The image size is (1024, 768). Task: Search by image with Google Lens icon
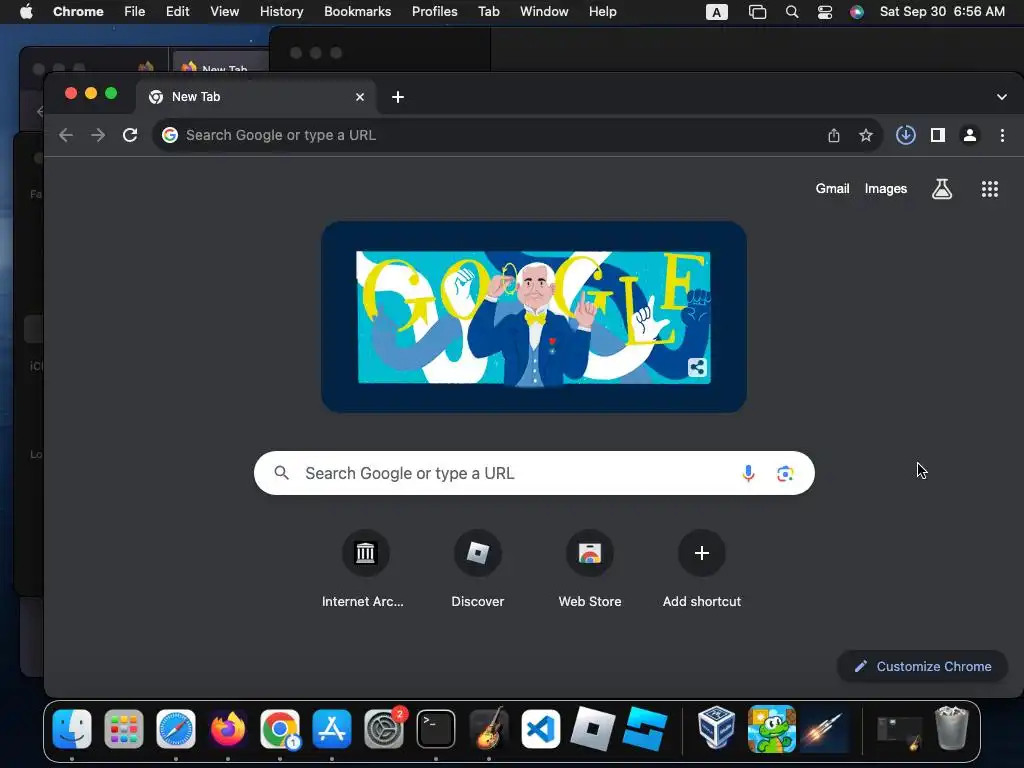pyautogui.click(x=785, y=473)
